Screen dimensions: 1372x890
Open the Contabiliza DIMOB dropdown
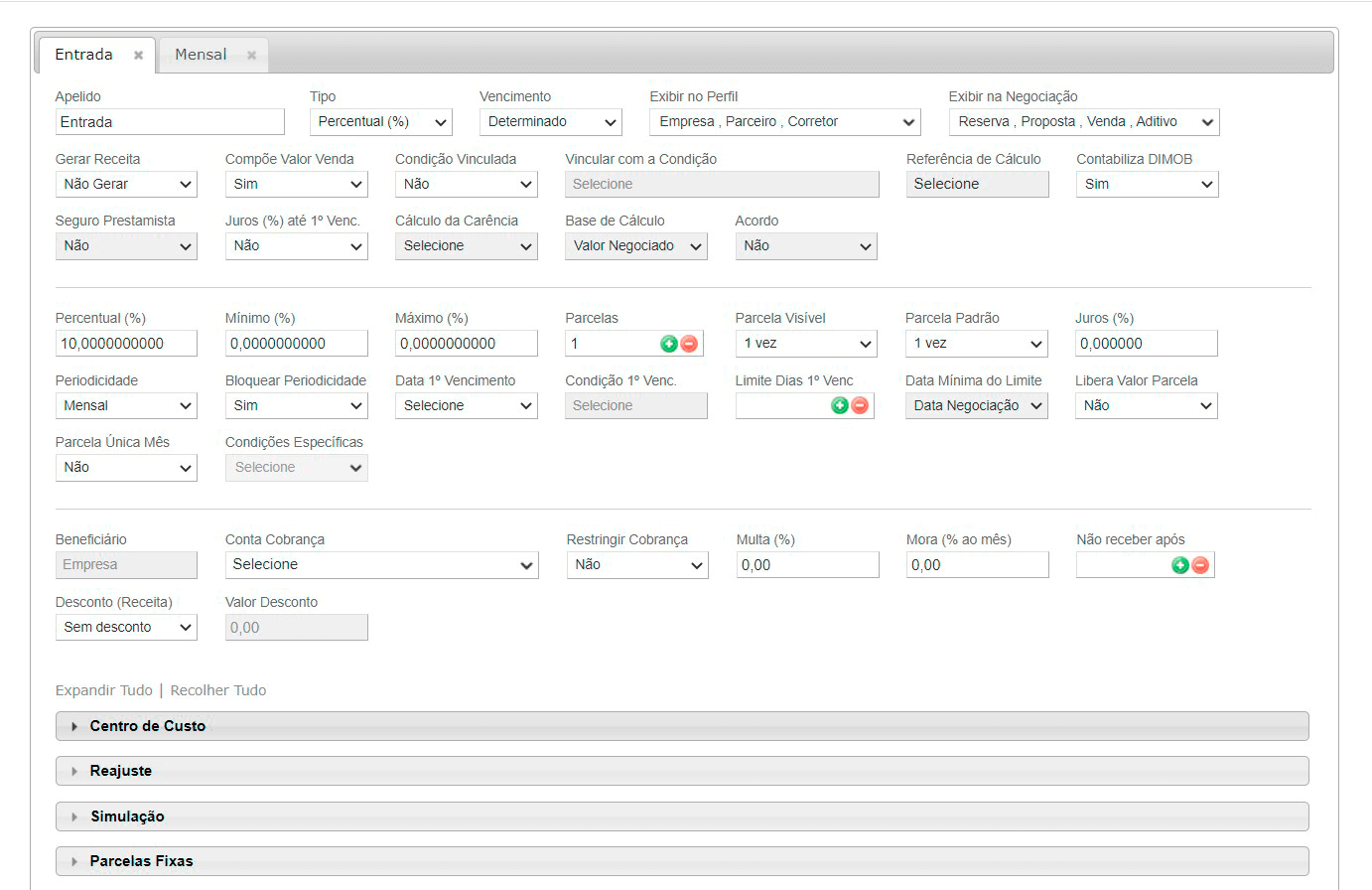pos(1147,185)
